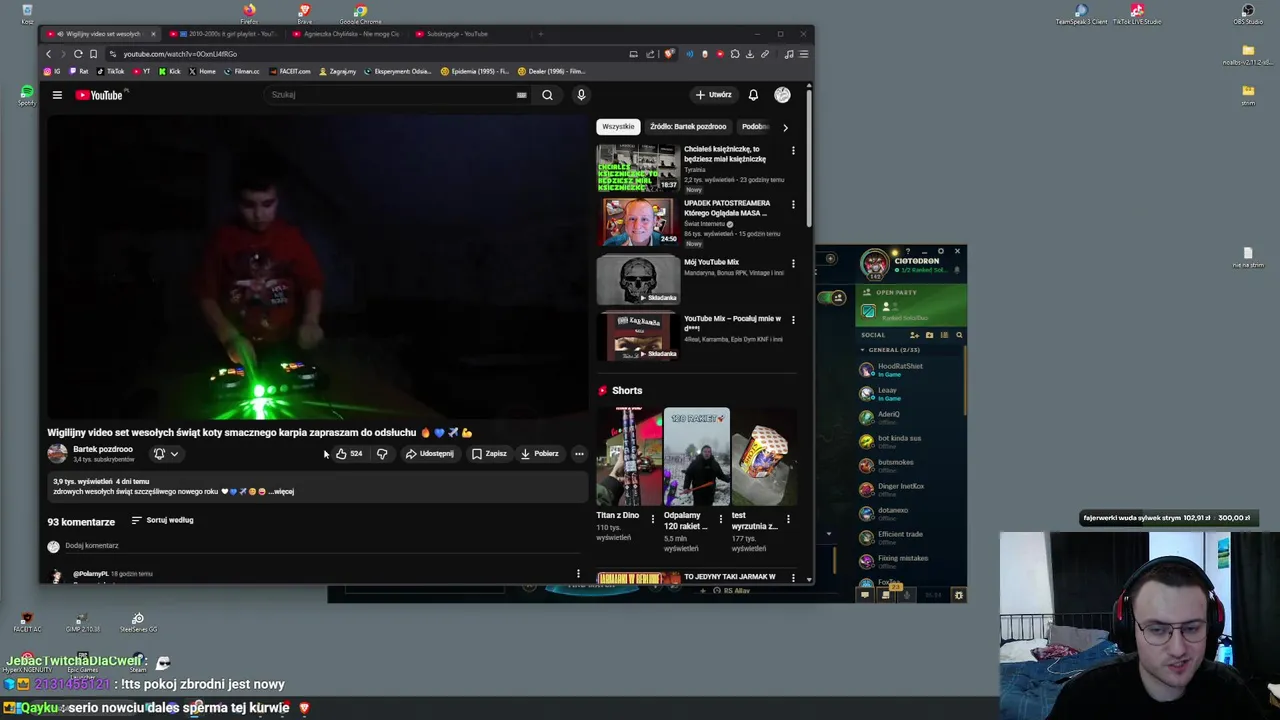
Task: Open the Titan z Dino short
Action: click(629, 457)
